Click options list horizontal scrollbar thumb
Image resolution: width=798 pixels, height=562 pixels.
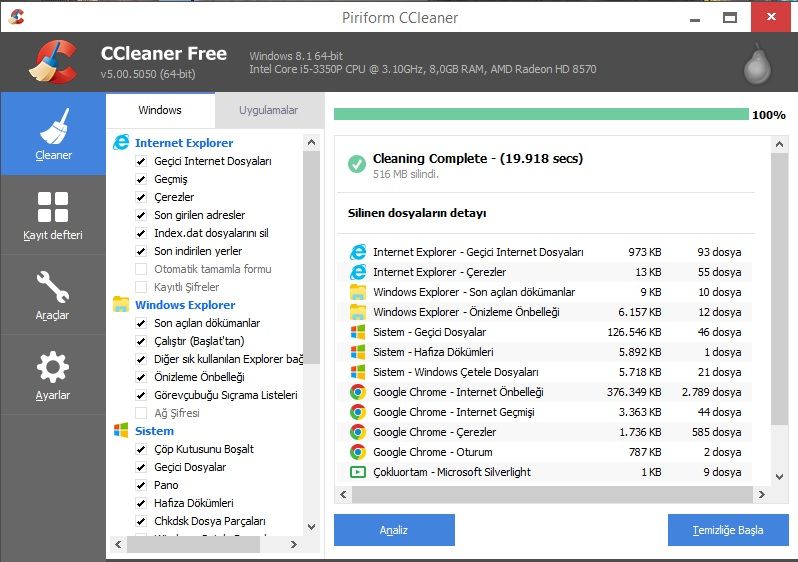click(x=193, y=544)
